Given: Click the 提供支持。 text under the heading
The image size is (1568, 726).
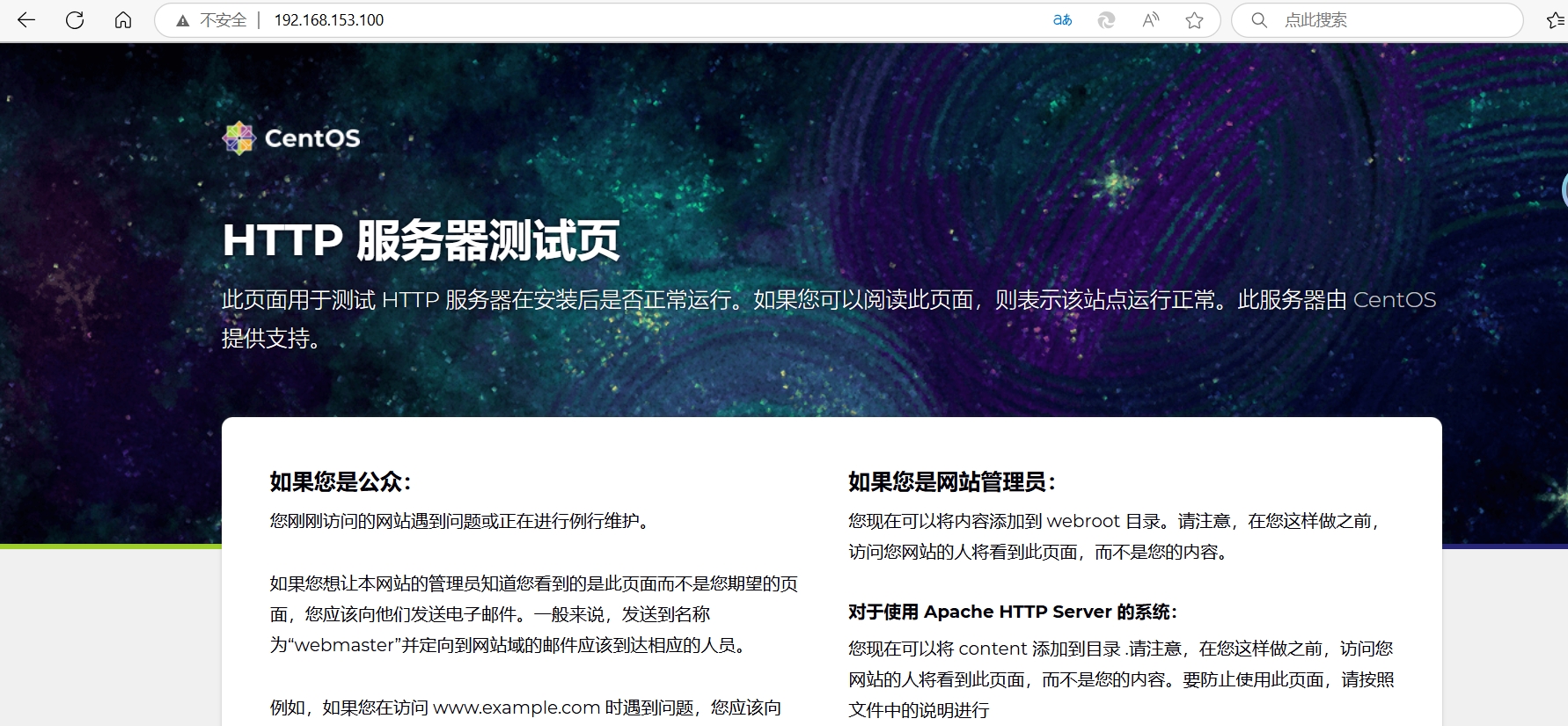Looking at the screenshot, I should [272, 338].
